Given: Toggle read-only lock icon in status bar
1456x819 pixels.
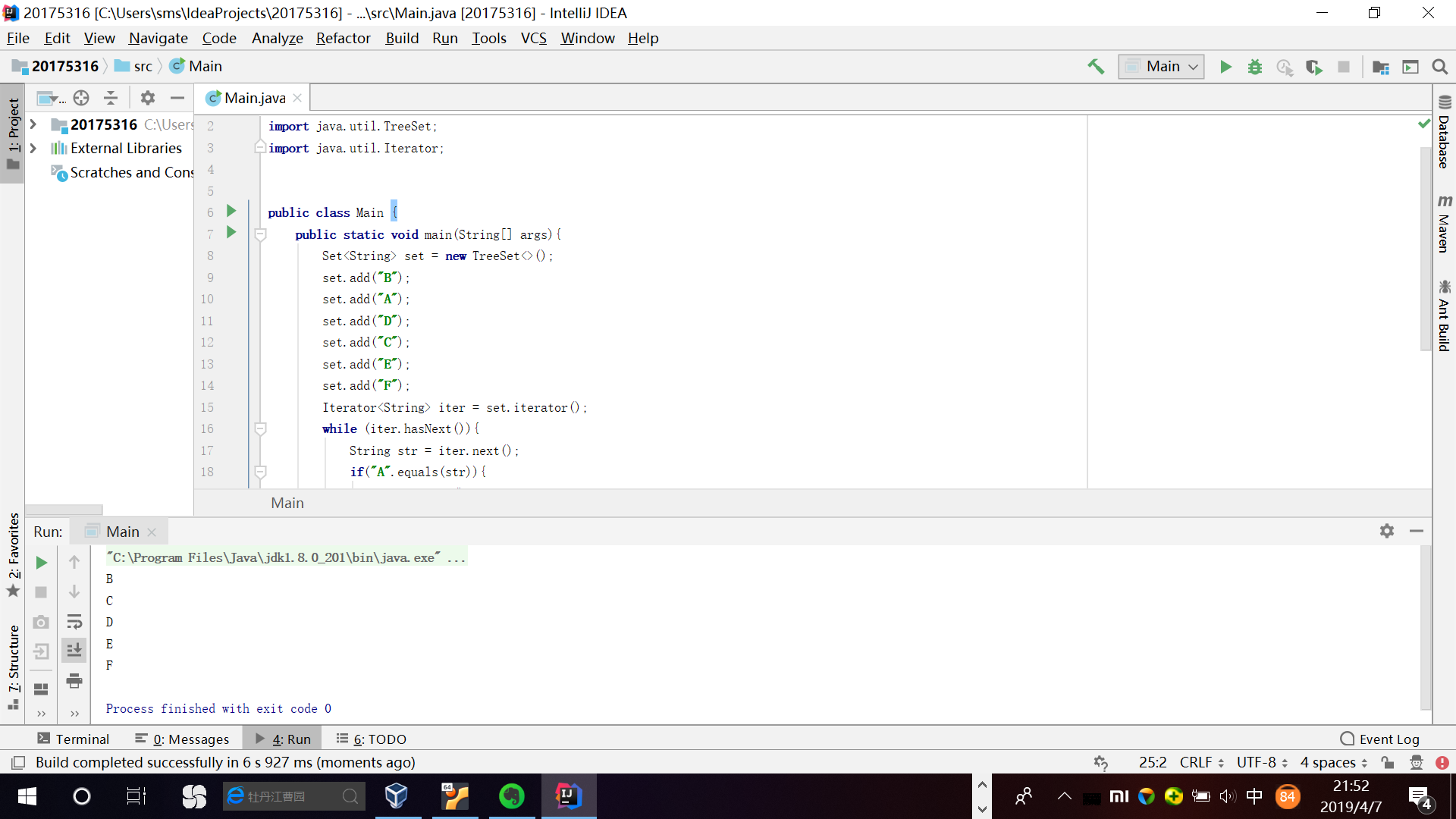Looking at the screenshot, I should coord(1388,762).
